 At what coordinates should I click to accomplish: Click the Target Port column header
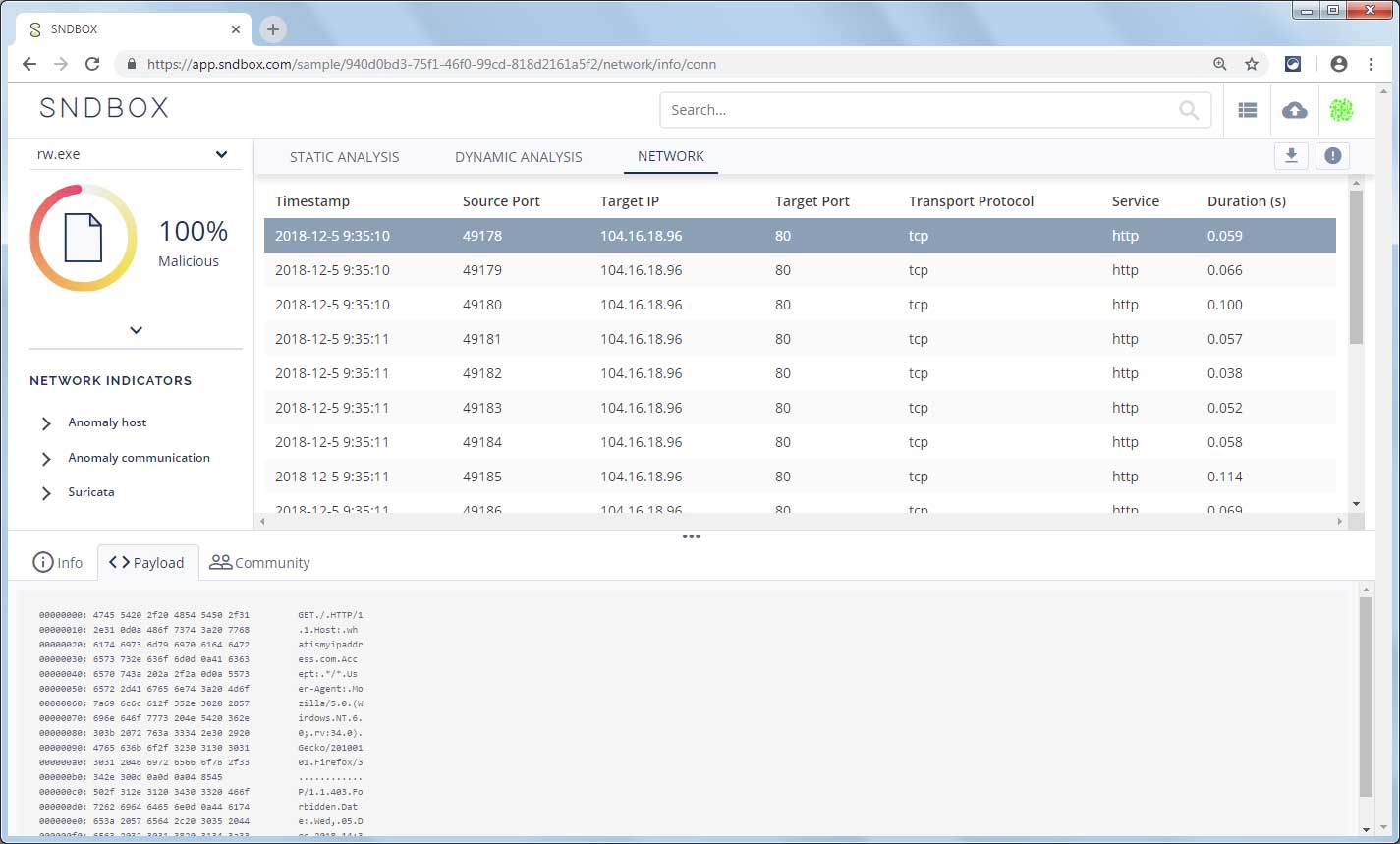[x=812, y=201]
